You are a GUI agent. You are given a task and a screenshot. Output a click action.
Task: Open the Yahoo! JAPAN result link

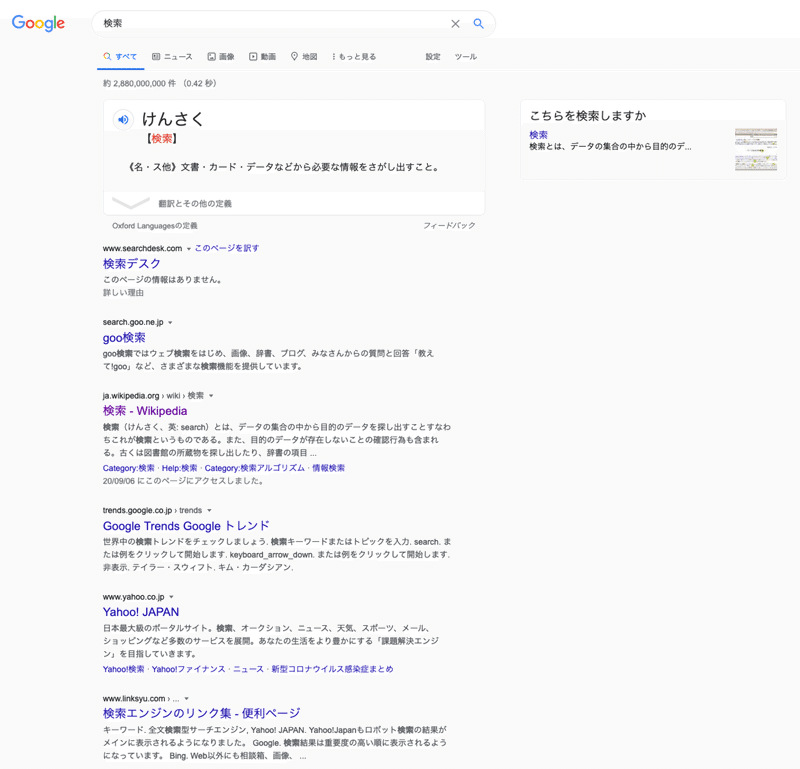click(140, 611)
